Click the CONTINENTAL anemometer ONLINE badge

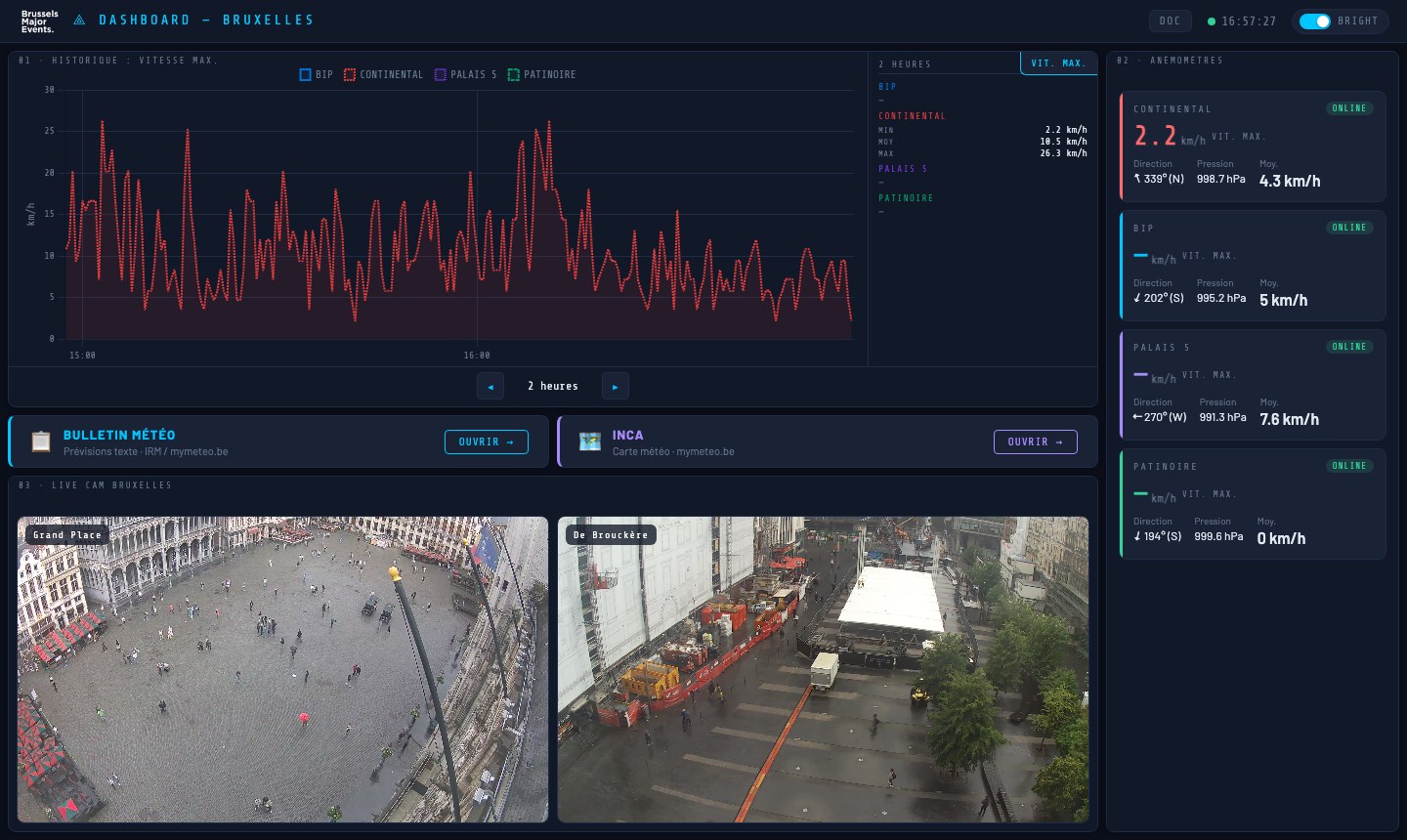1349,108
